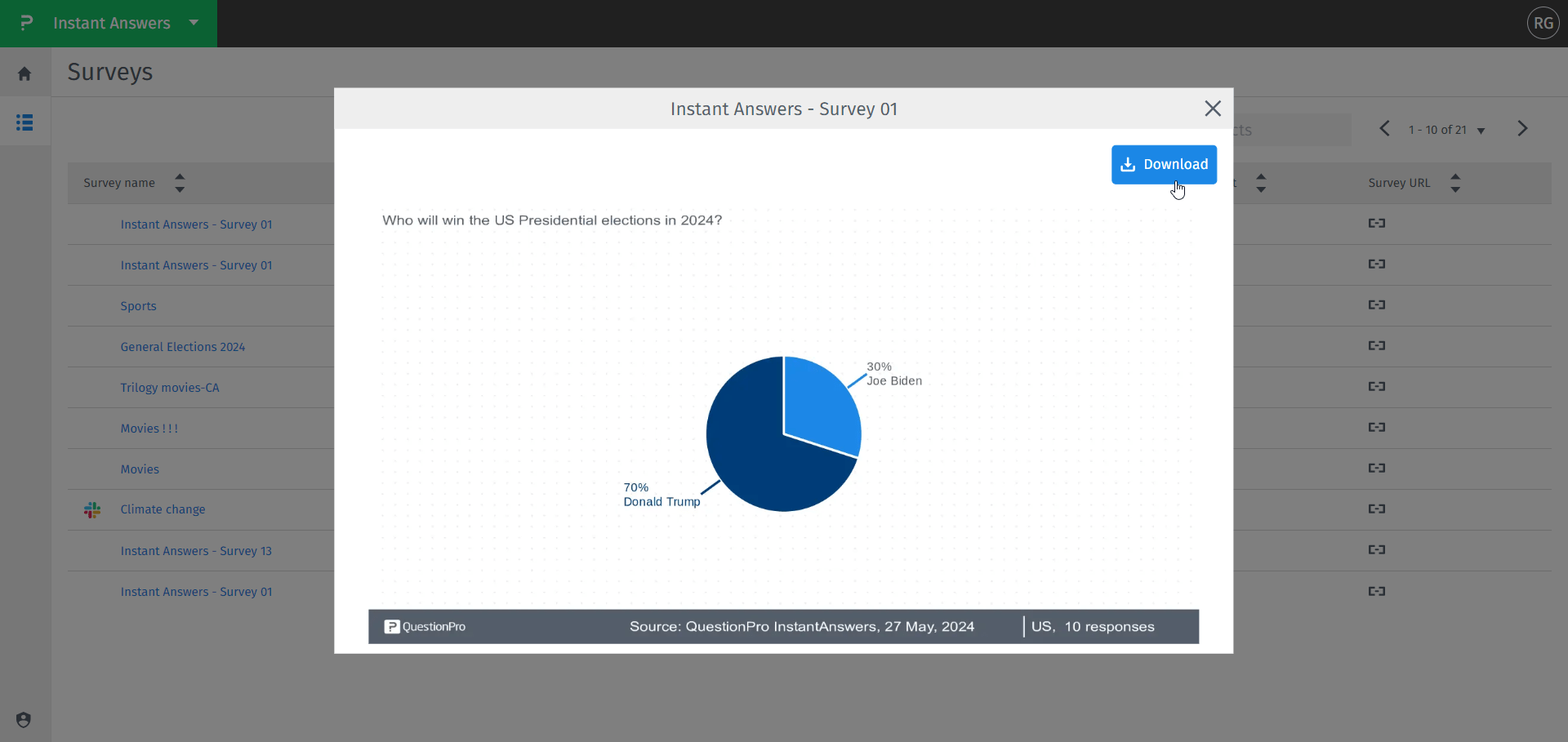Click the feedback smiley icon at sidebar bottom
This screenshot has width=1568, height=742.
(x=23, y=719)
